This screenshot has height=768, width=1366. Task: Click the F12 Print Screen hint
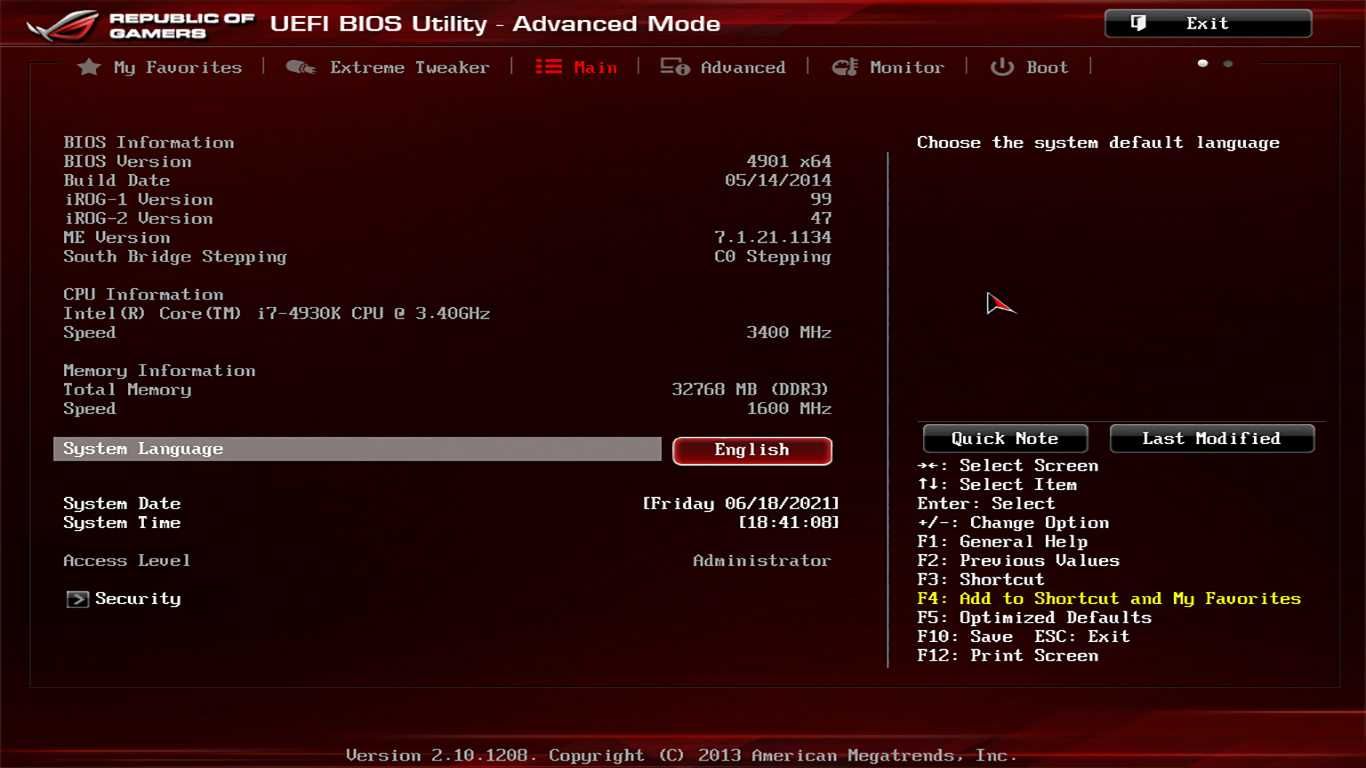coord(1008,656)
